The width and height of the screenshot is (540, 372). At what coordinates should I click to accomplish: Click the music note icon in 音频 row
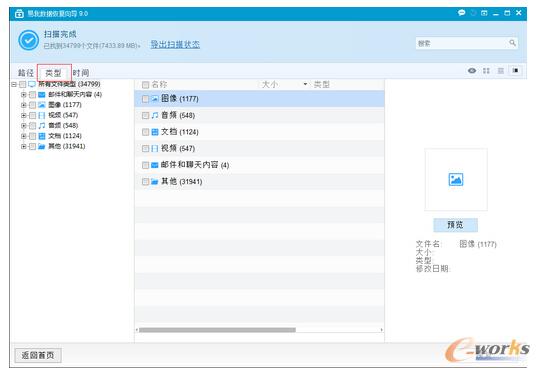tap(155, 115)
